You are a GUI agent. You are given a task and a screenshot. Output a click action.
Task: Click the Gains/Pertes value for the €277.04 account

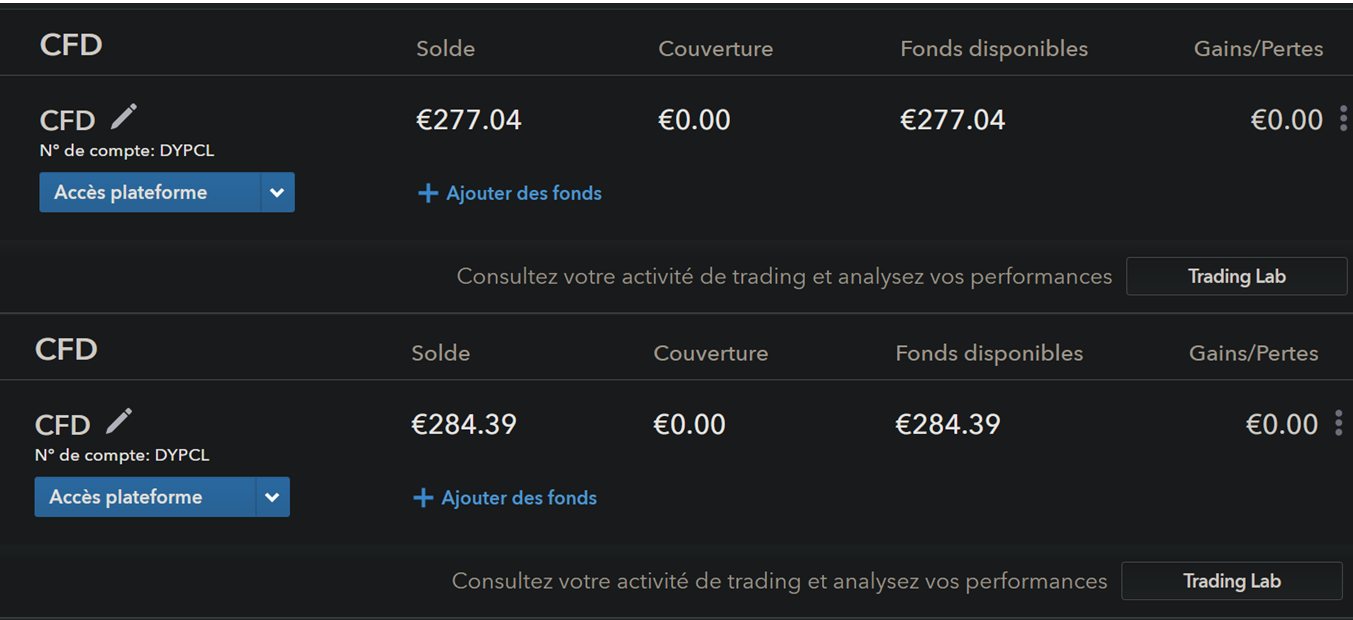pos(1286,121)
